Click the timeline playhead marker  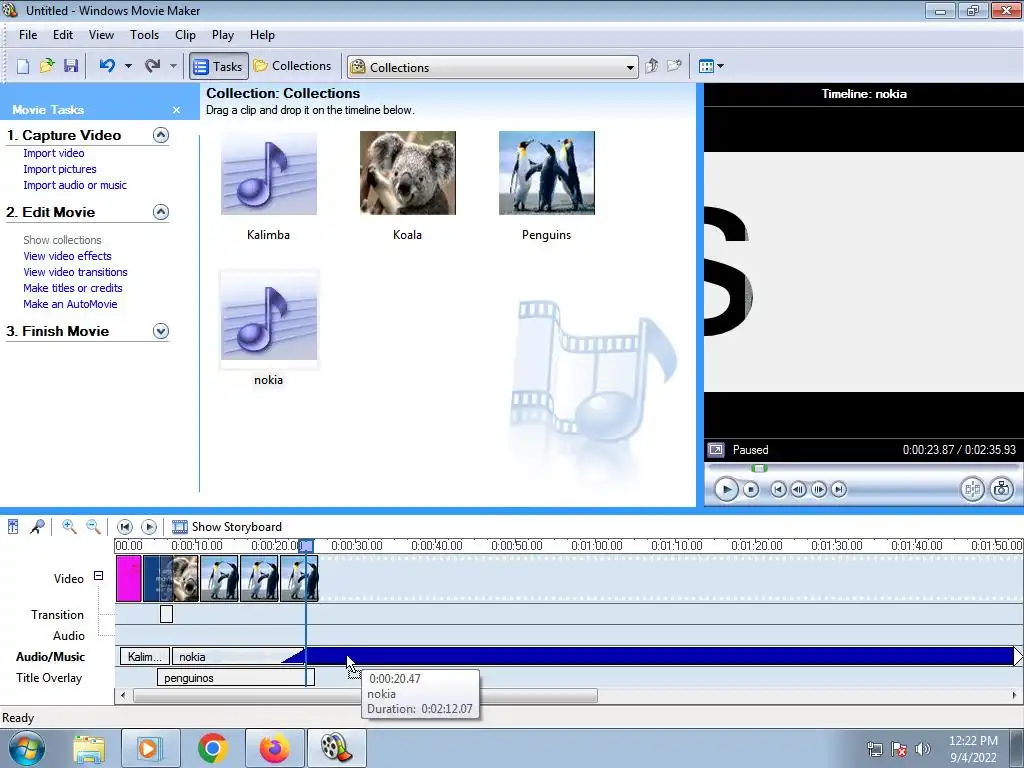(x=306, y=545)
